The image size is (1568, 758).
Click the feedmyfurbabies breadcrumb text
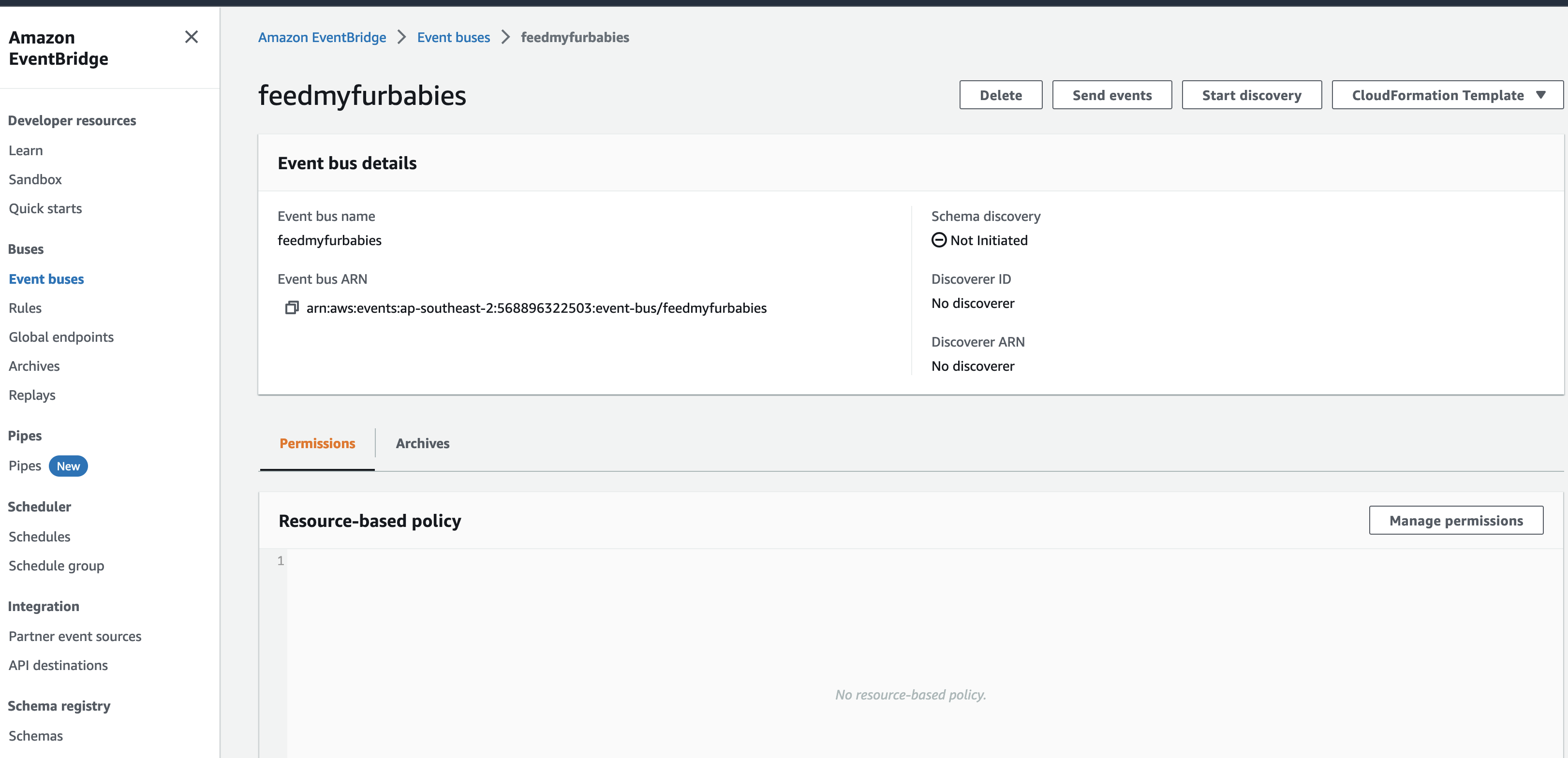[x=575, y=37]
